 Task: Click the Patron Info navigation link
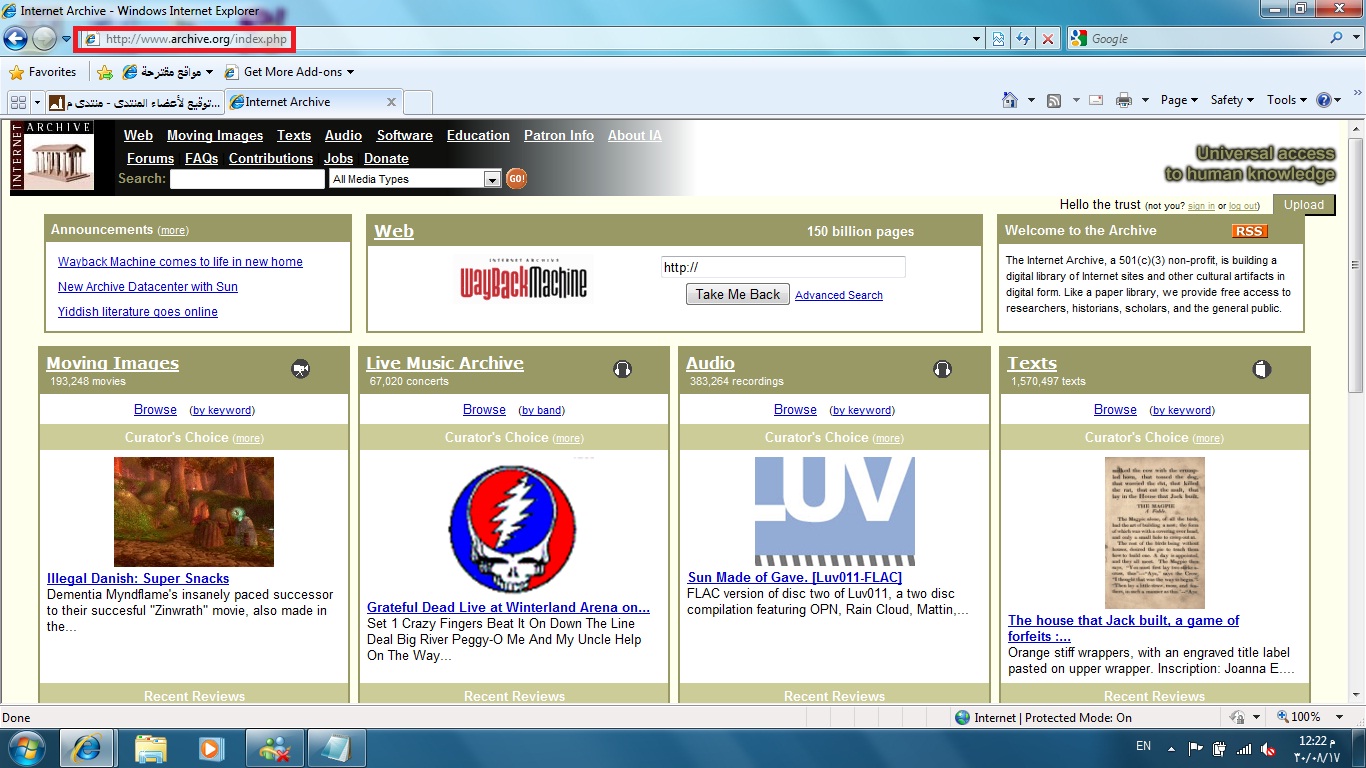point(559,136)
